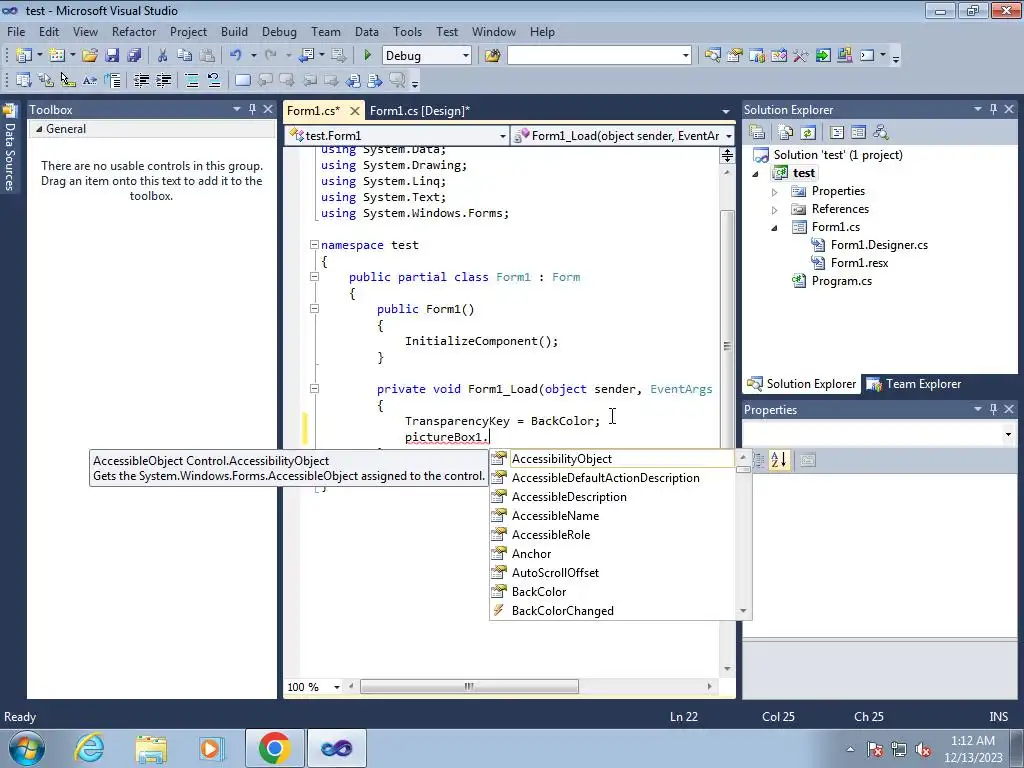The image size is (1024, 768).
Task: Open the Data Sources side tab
Action: [x=10, y=149]
